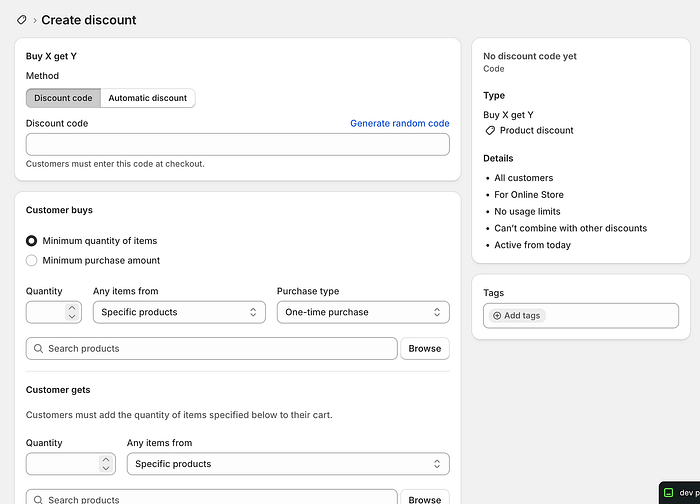Screen dimensions: 700x504
Task: Click 'No discount code yet' summary text
Action: [530, 56]
